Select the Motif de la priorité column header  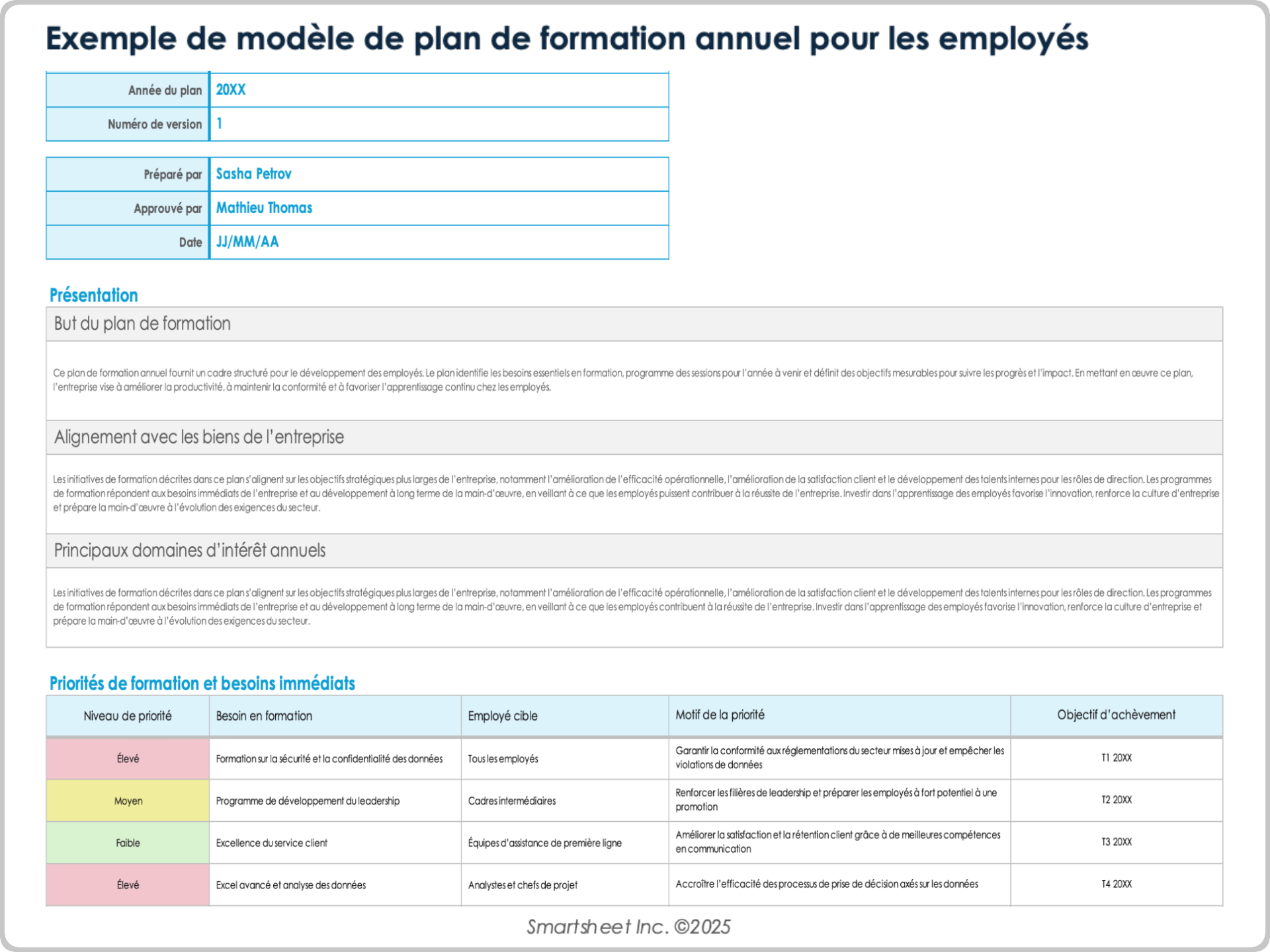coord(720,715)
